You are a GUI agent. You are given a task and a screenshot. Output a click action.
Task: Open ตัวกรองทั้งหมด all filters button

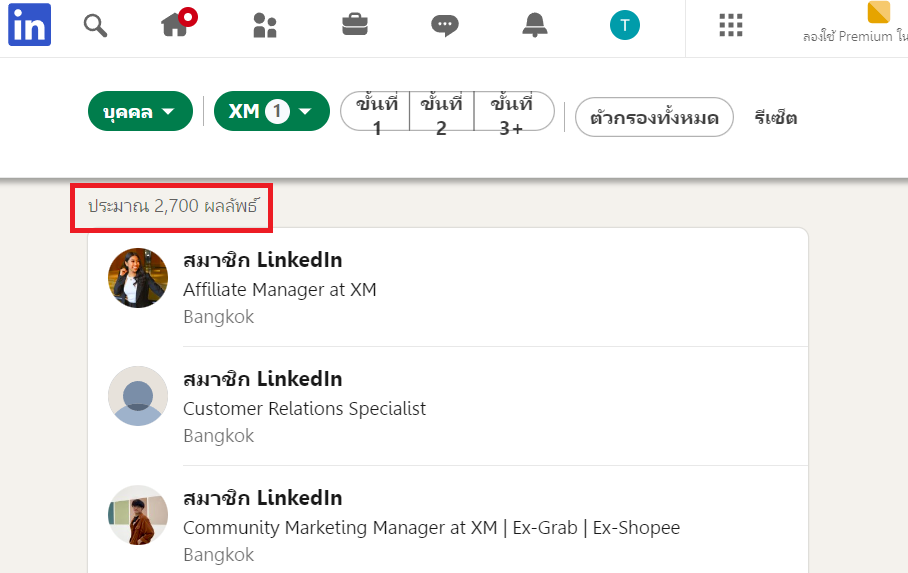pyautogui.click(x=654, y=117)
